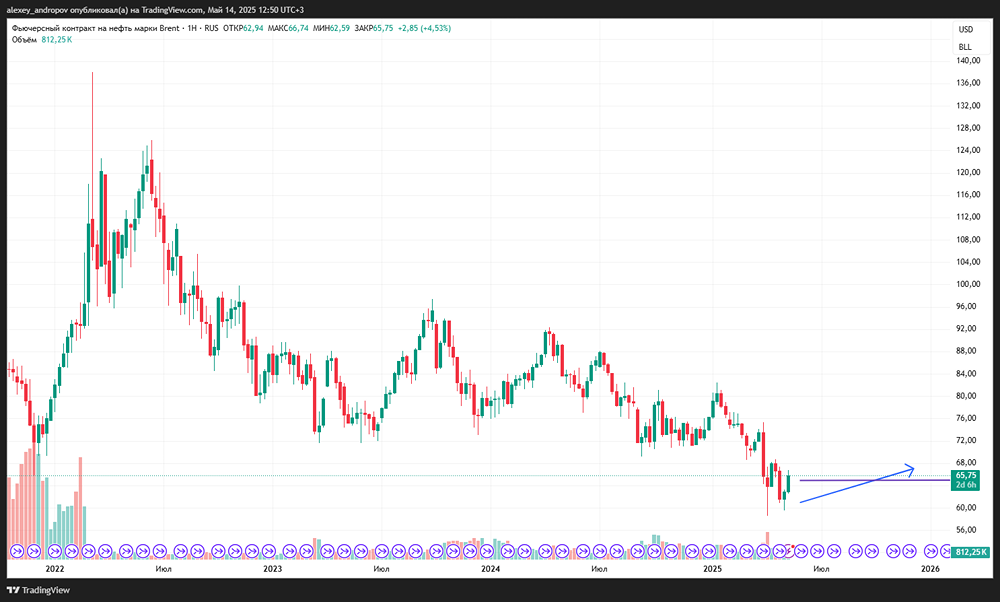The image size is (1000, 602).
Task: Click the 116,00 price axis label
Action: (x=968, y=195)
